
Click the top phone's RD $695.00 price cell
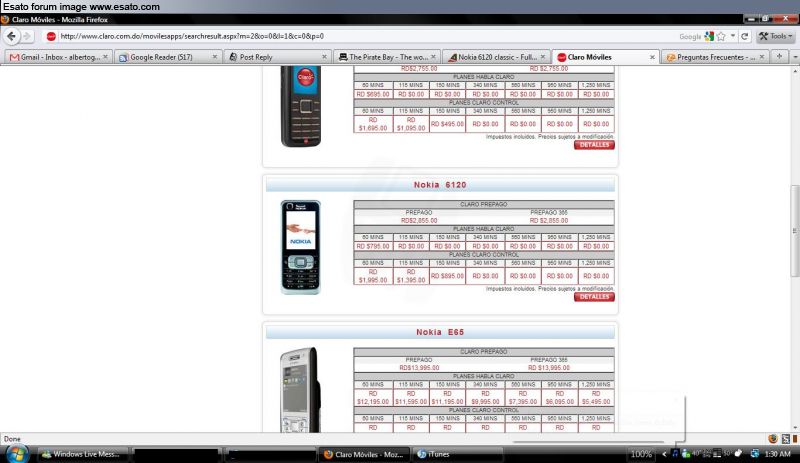(x=373, y=94)
